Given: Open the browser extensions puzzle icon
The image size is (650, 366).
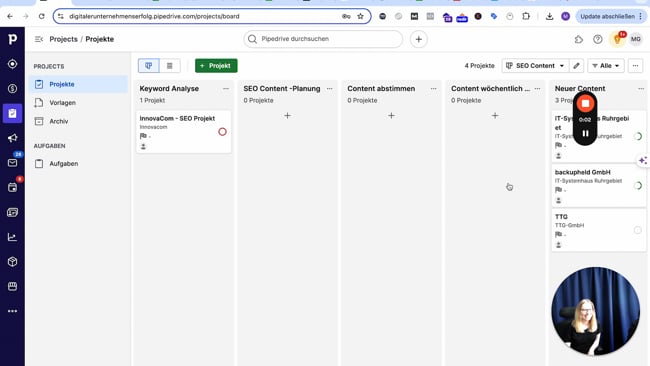Looking at the screenshot, I should coord(526,16).
